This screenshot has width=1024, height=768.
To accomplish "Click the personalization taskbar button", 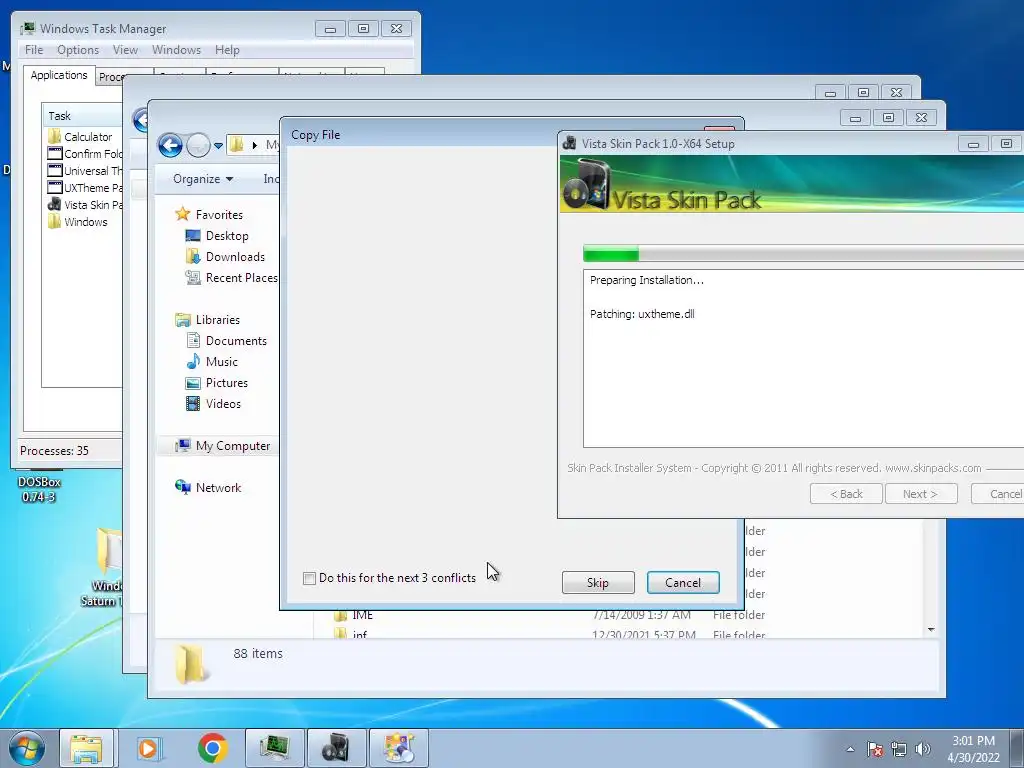I will click(x=399, y=748).
